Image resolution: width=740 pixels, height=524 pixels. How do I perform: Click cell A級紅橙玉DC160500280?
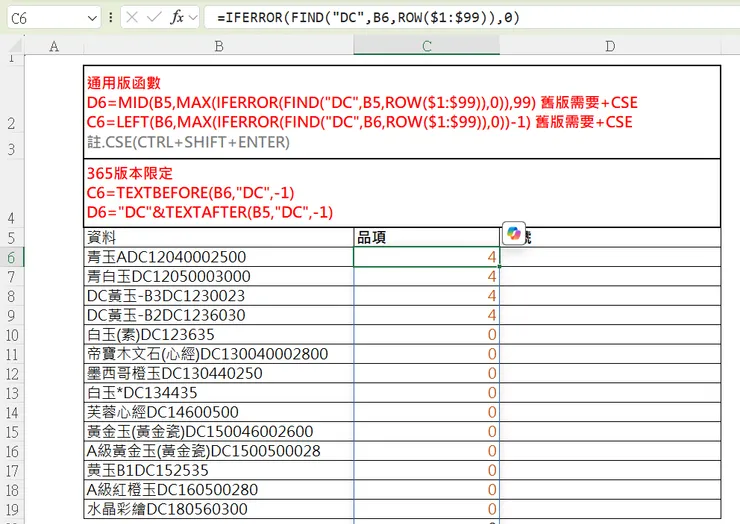coord(219,490)
